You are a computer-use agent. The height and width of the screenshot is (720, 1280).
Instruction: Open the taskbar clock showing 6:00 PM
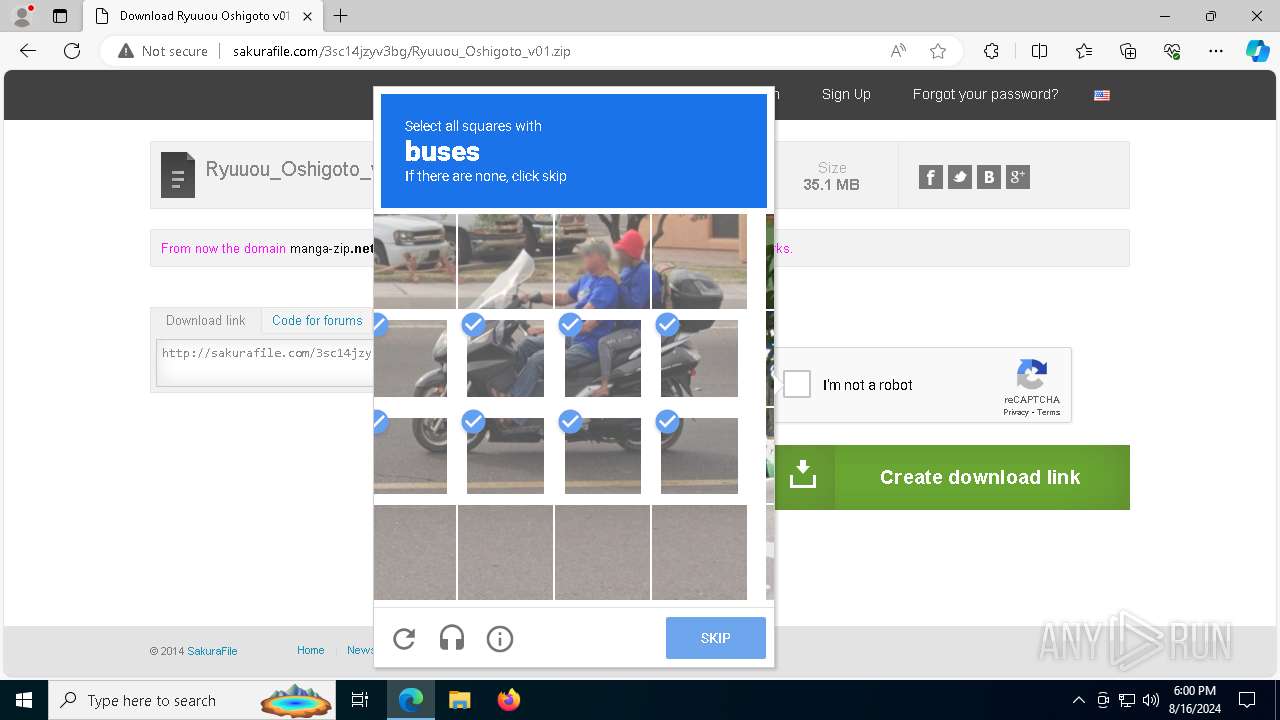[x=1194, y=700]
